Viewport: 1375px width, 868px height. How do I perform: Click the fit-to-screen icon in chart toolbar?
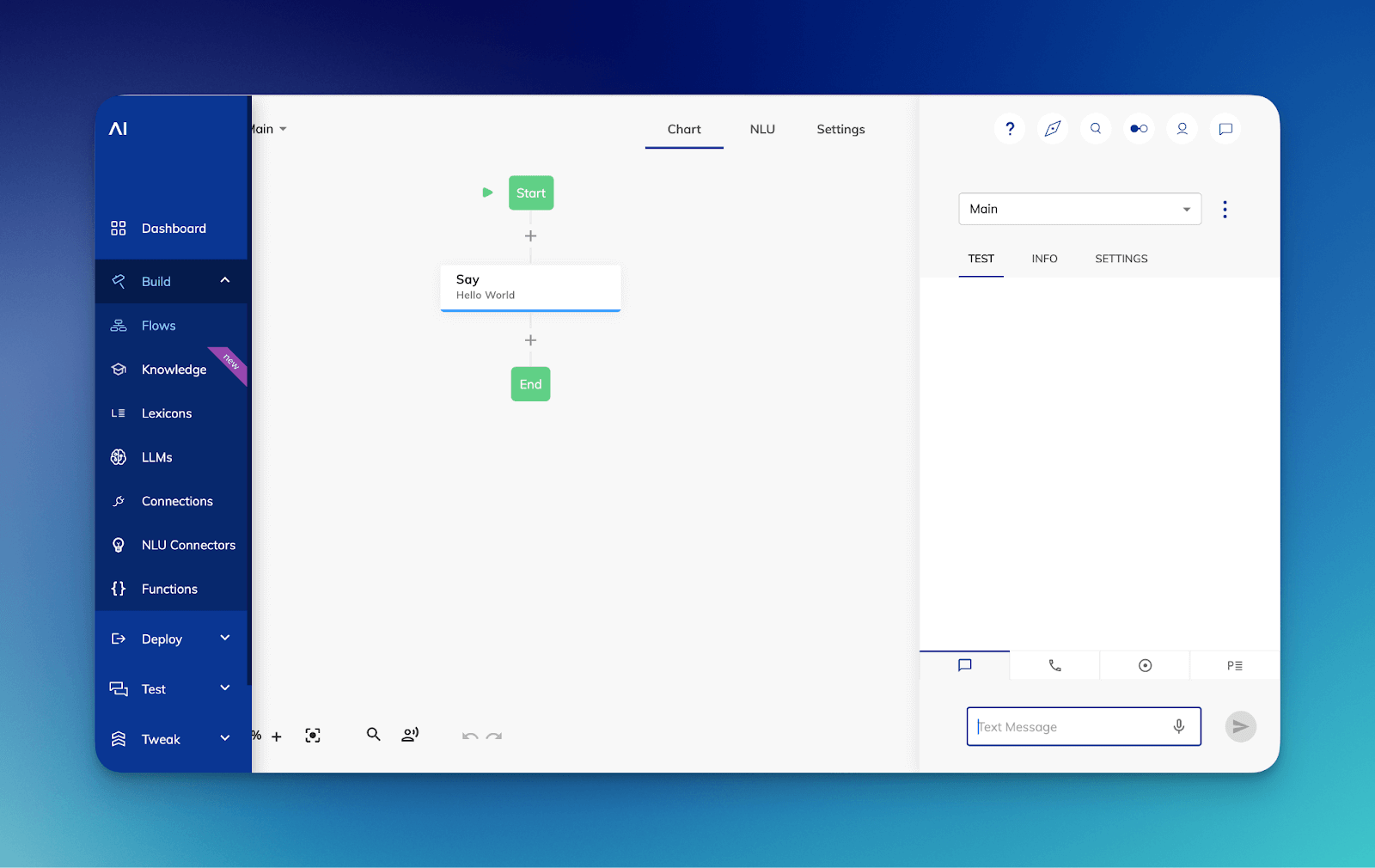click(x=313, y=736)
